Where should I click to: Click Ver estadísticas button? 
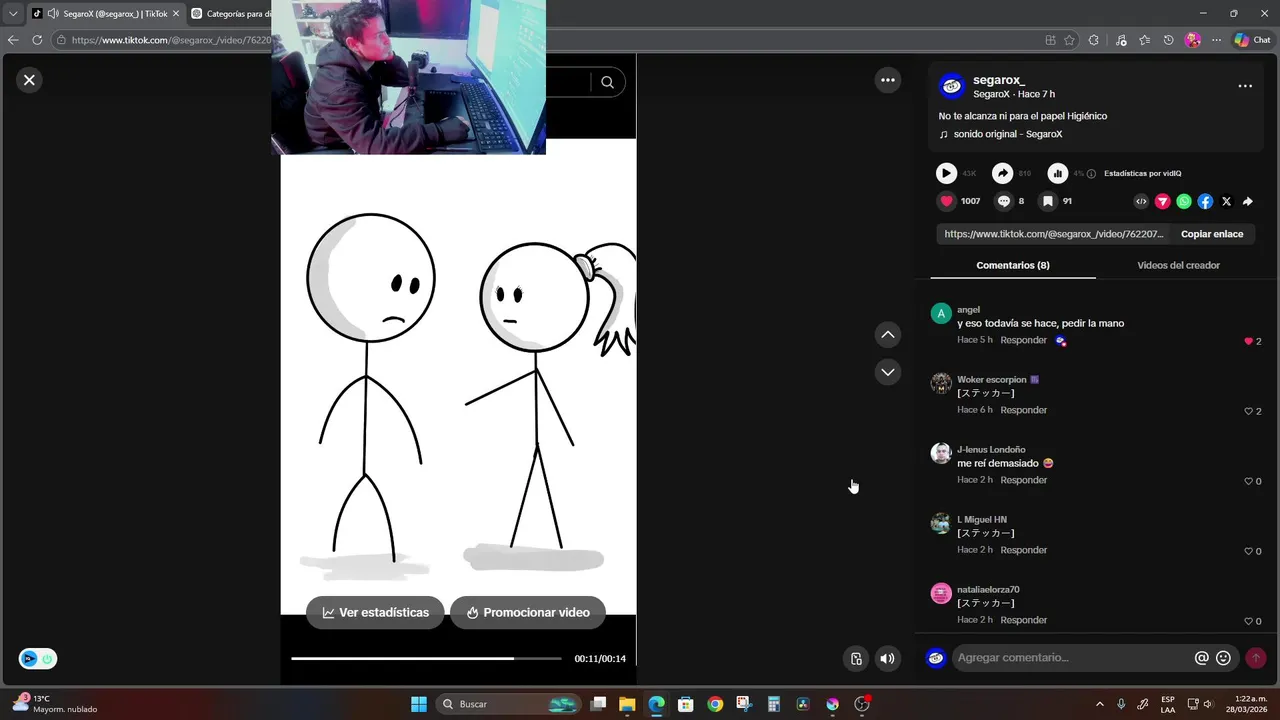coord(375,613)
